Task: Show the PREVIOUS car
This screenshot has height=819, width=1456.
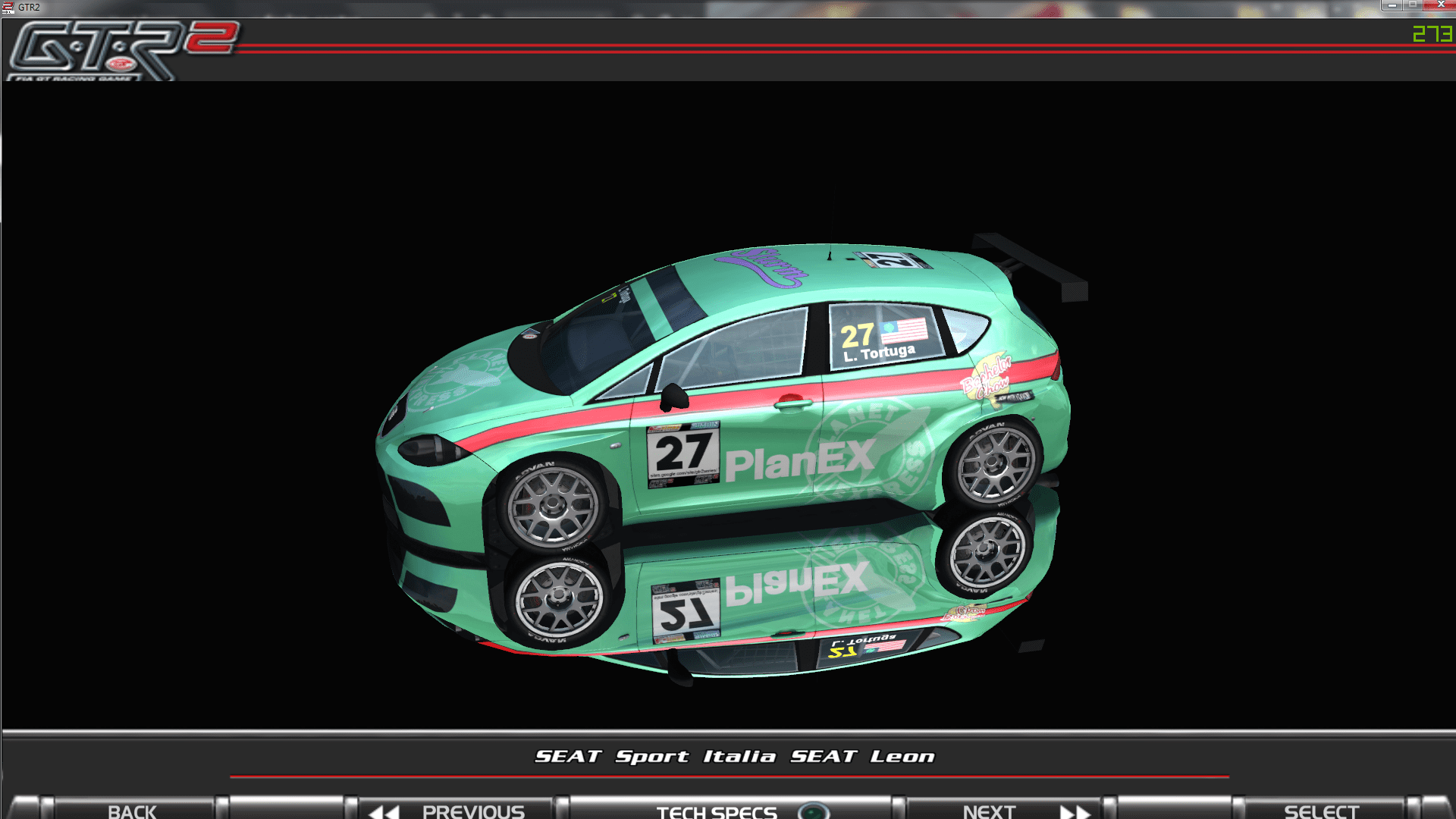Action: [455, 809]
